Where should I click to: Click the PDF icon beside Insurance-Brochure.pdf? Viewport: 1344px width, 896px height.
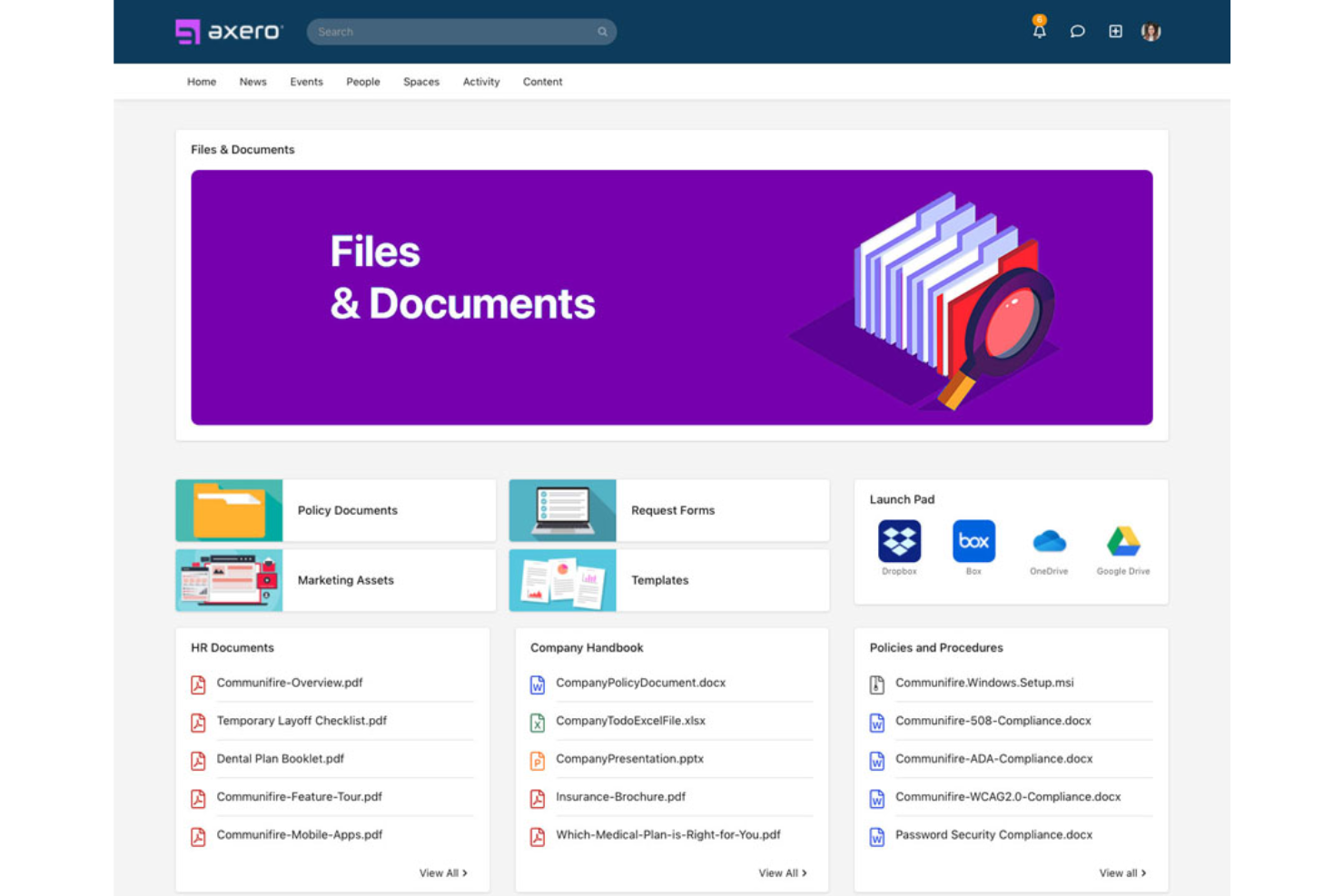click(538, 799)
